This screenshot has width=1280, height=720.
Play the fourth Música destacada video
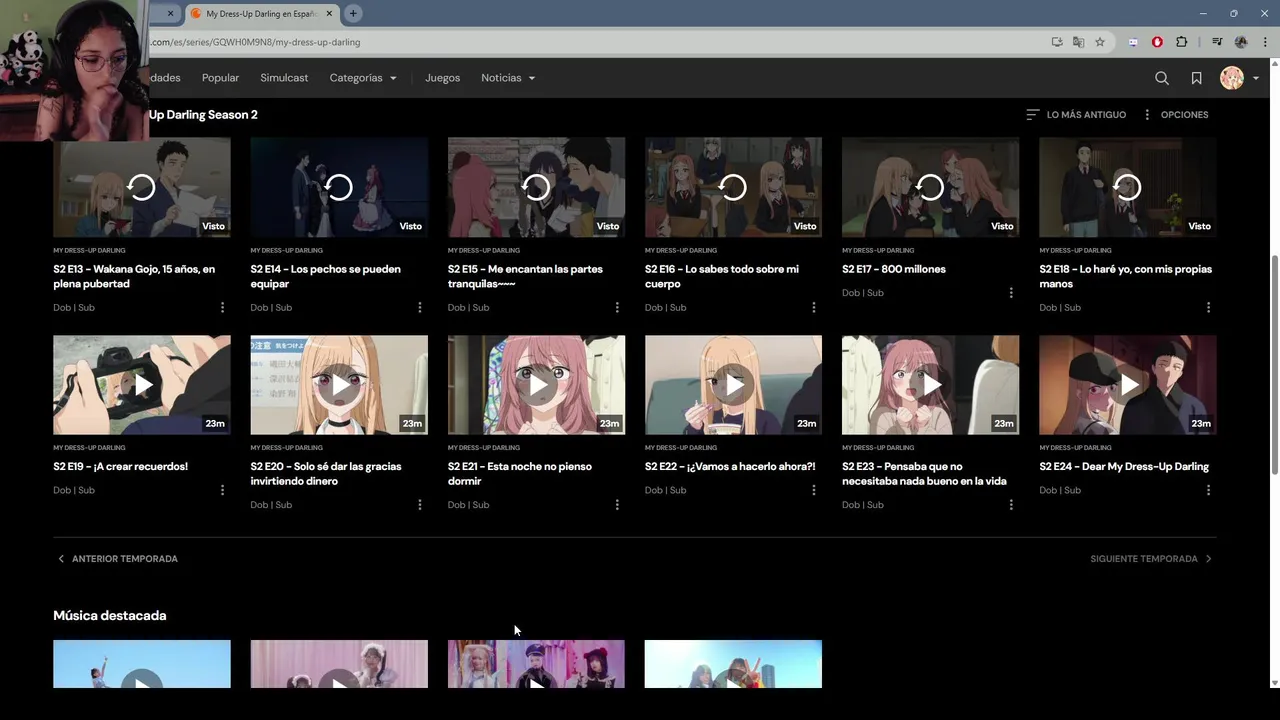733,664
